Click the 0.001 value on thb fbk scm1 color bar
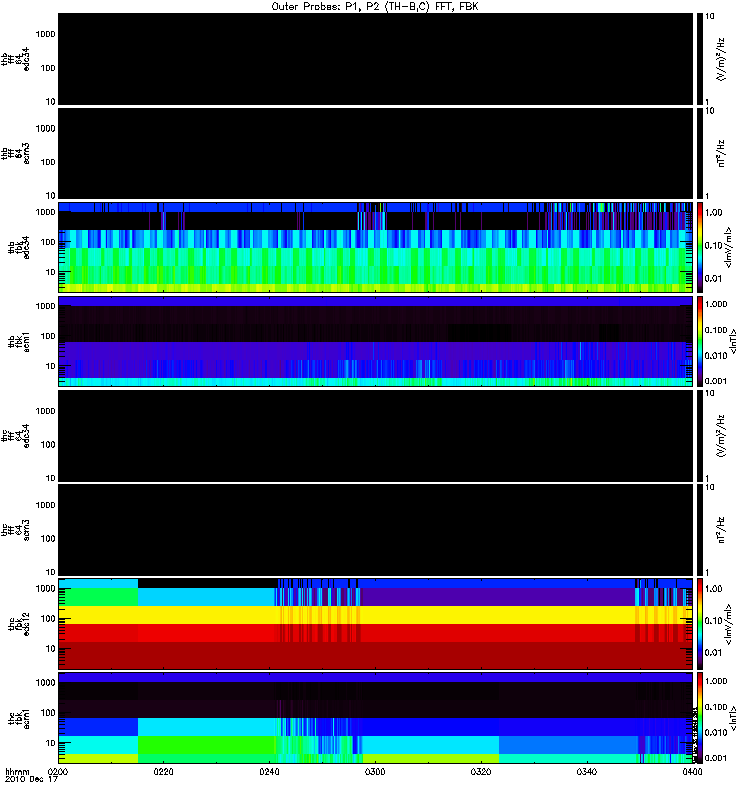 point(716,381)
